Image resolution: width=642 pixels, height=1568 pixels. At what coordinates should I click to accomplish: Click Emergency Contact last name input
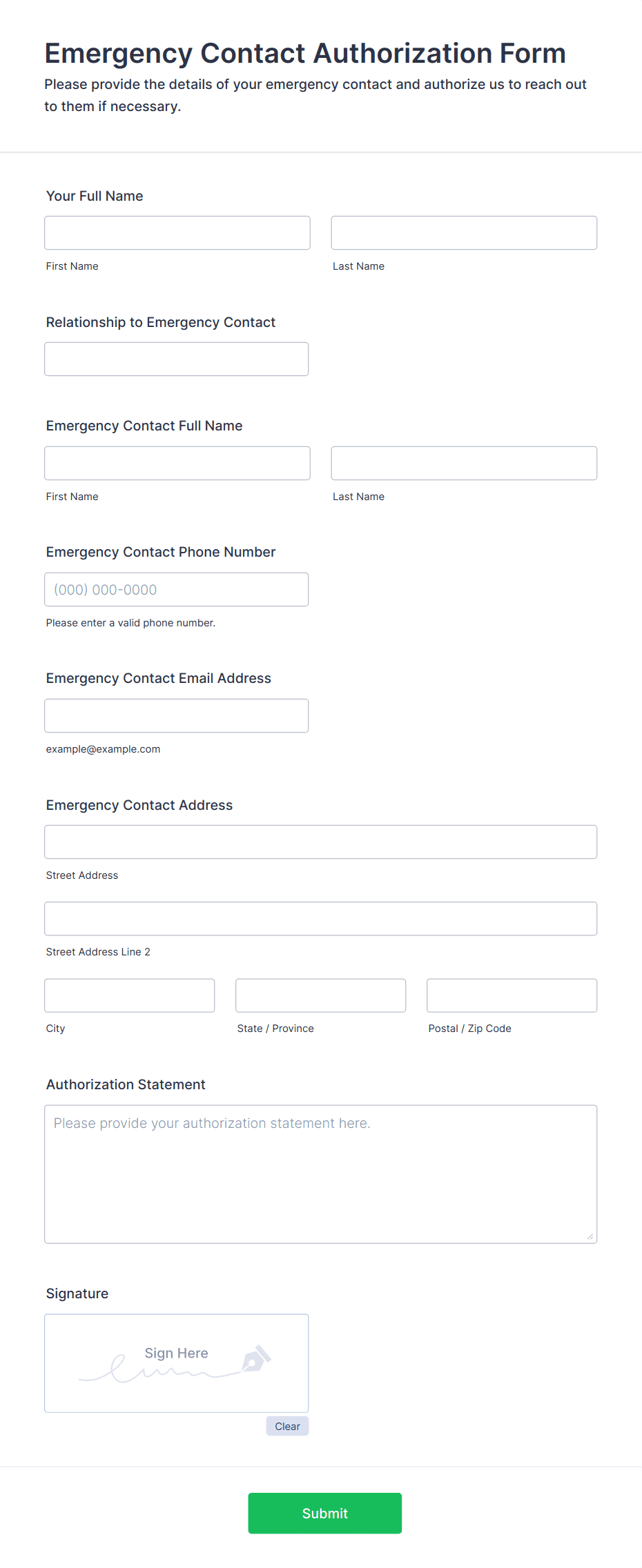pos(464,463)
